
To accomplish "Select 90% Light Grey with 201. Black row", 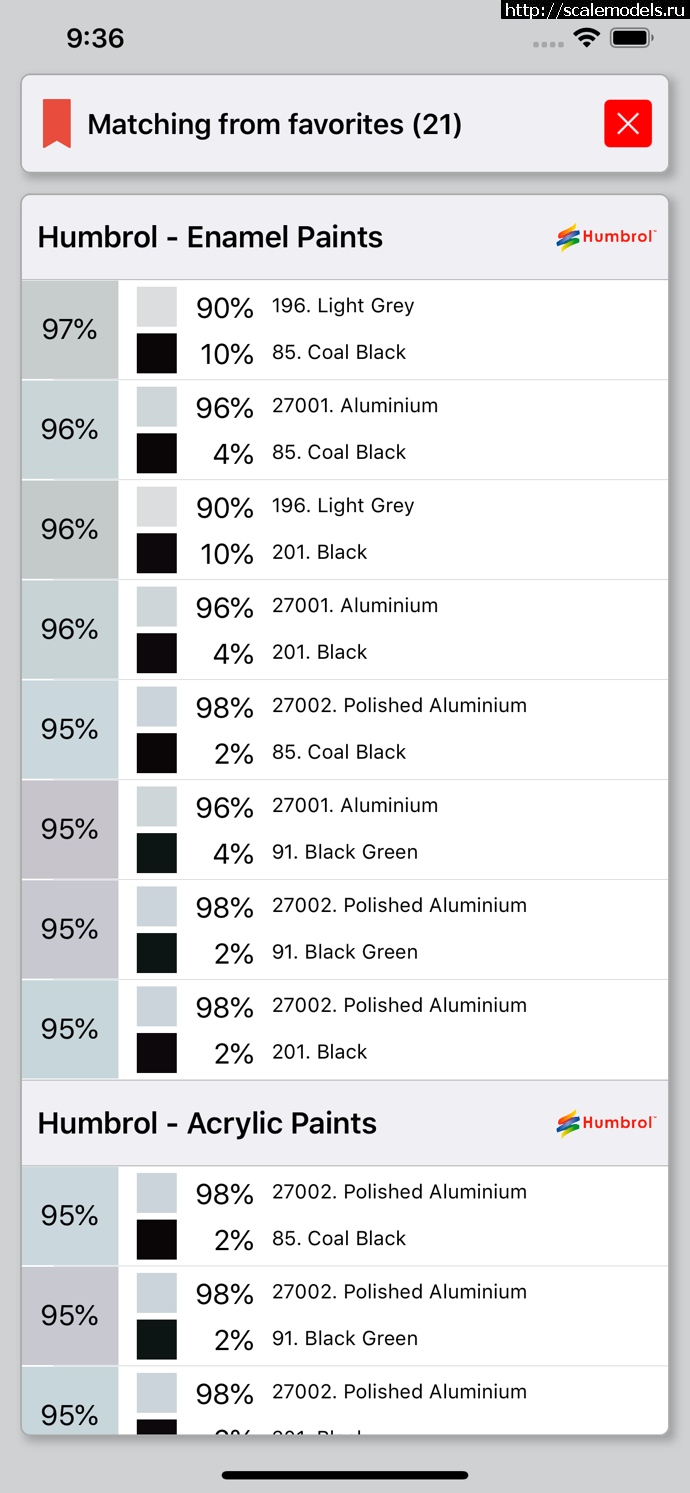I will coord(345,529).
